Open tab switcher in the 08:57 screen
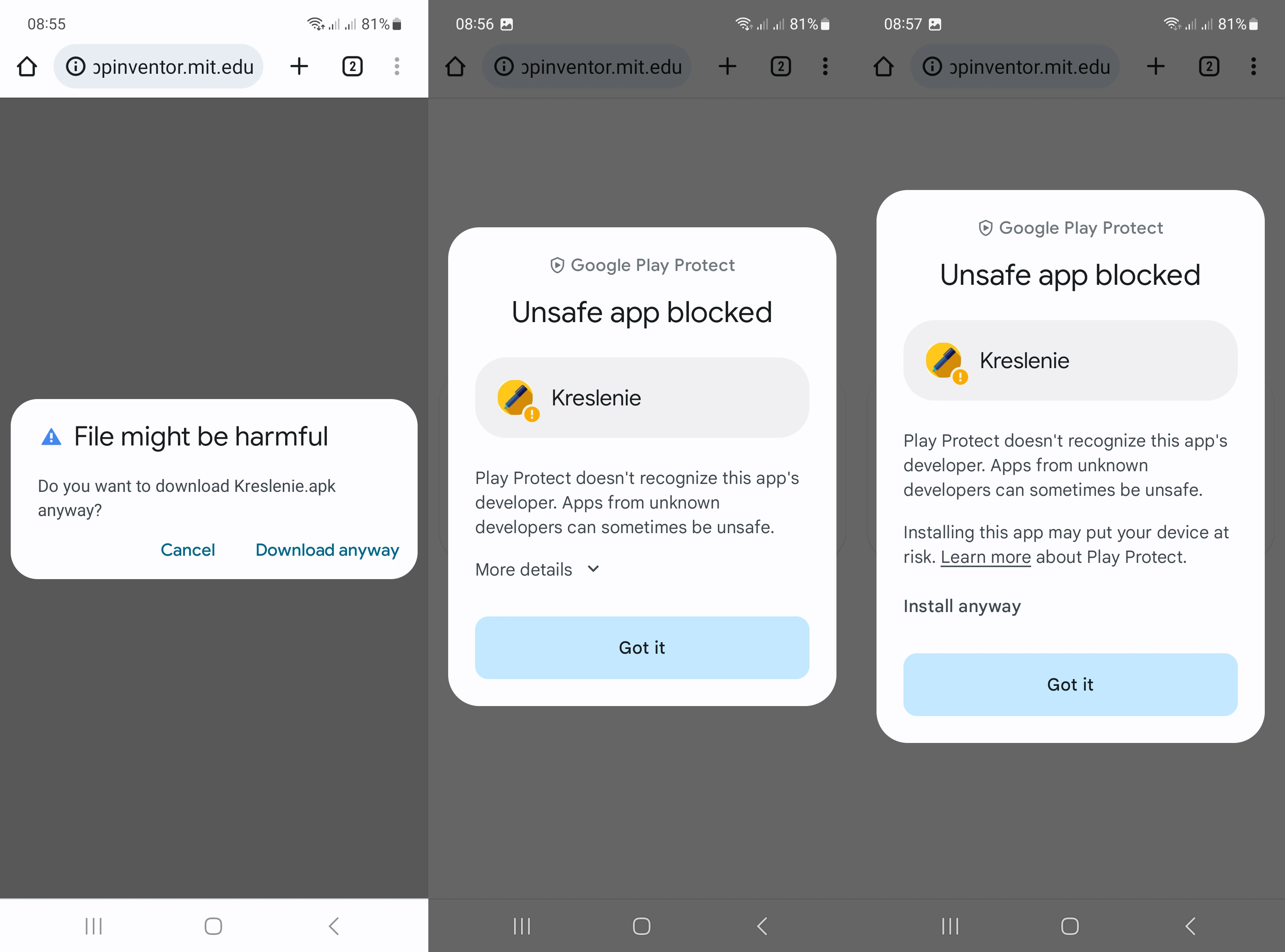The image size is (1285, 952). tap(1209, 66)
